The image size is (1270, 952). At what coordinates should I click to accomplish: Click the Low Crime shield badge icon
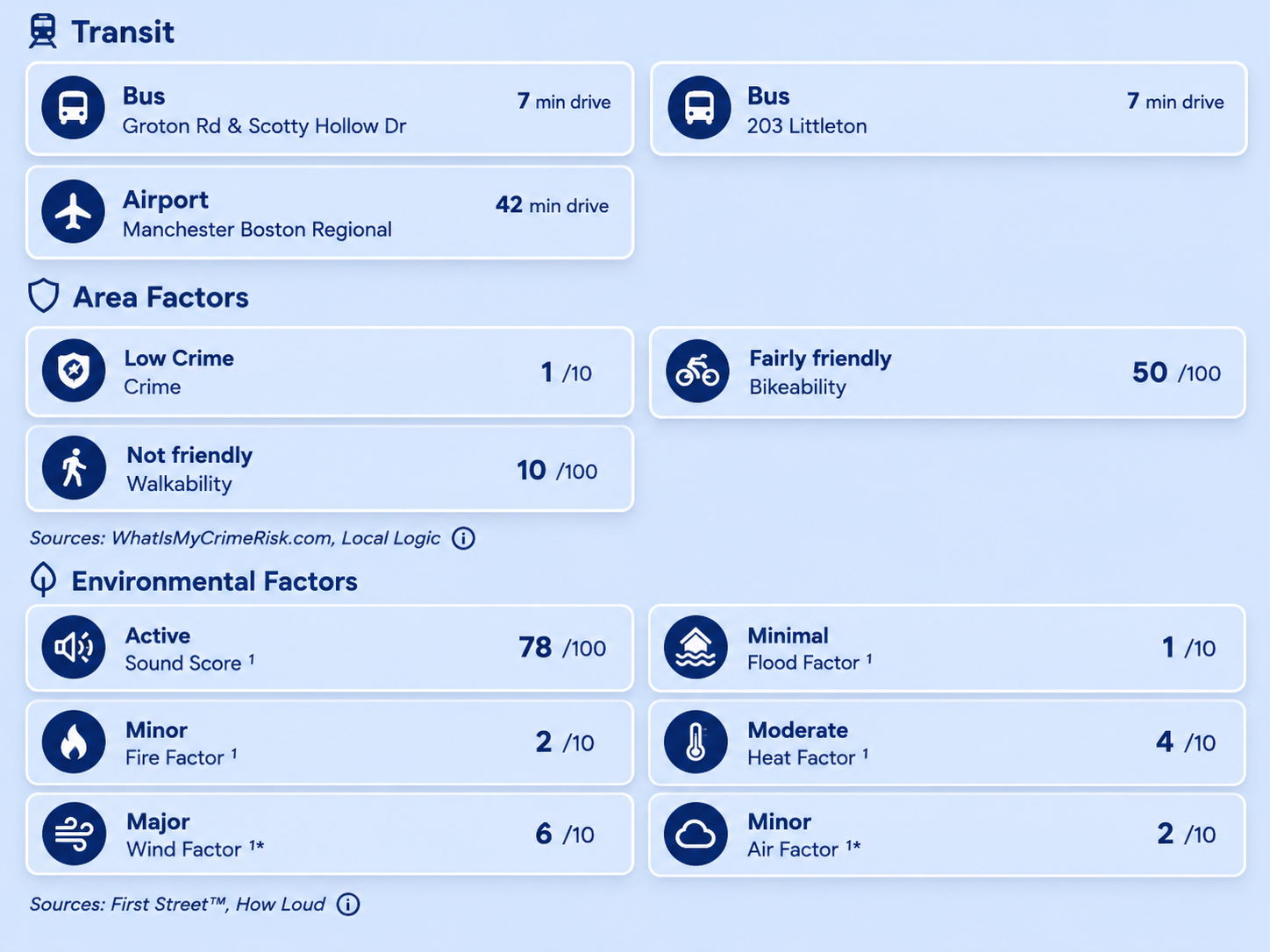(74, 371)
